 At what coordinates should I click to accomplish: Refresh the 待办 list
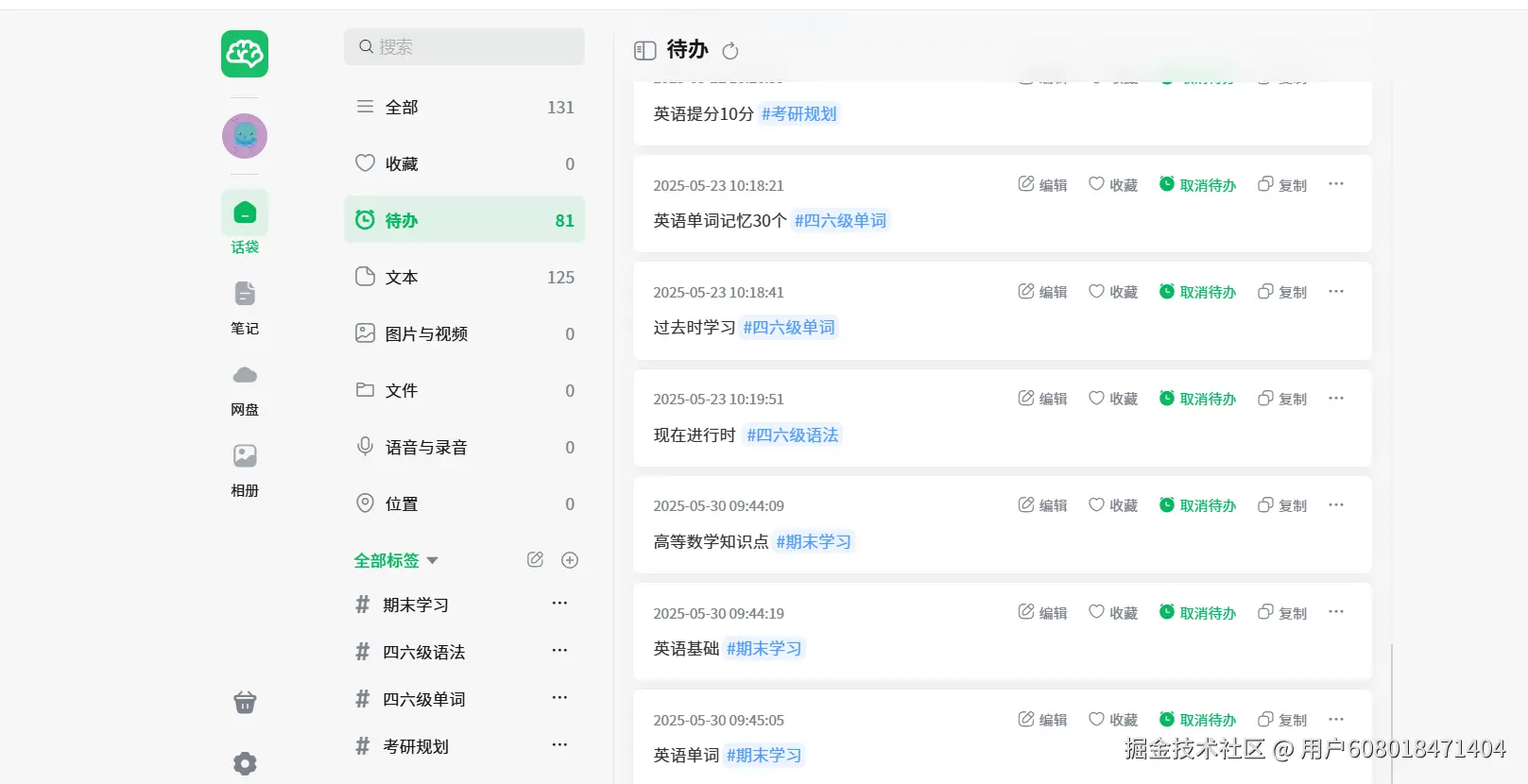click(730, 51)
